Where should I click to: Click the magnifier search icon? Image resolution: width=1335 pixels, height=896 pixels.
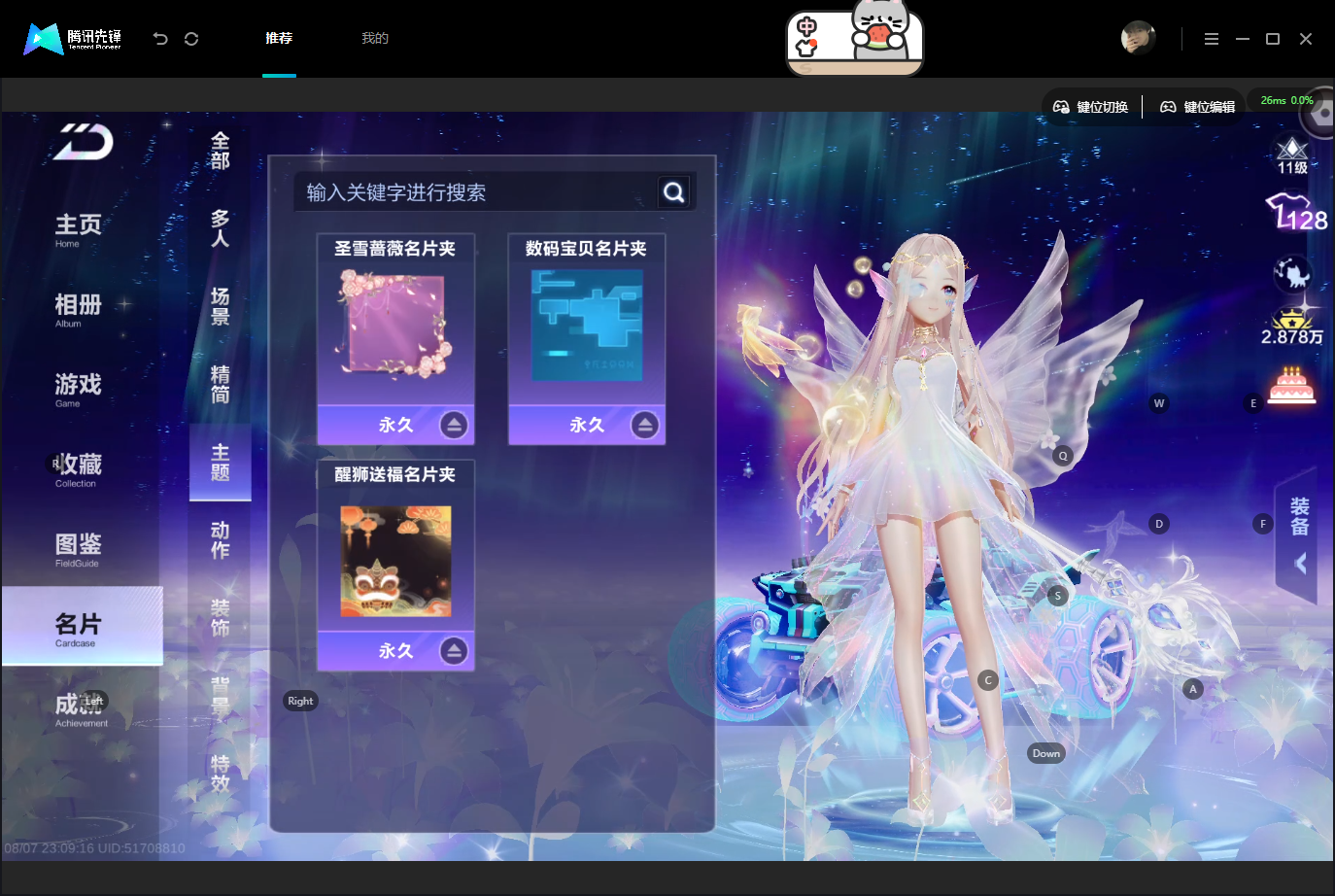coord(674,192)
